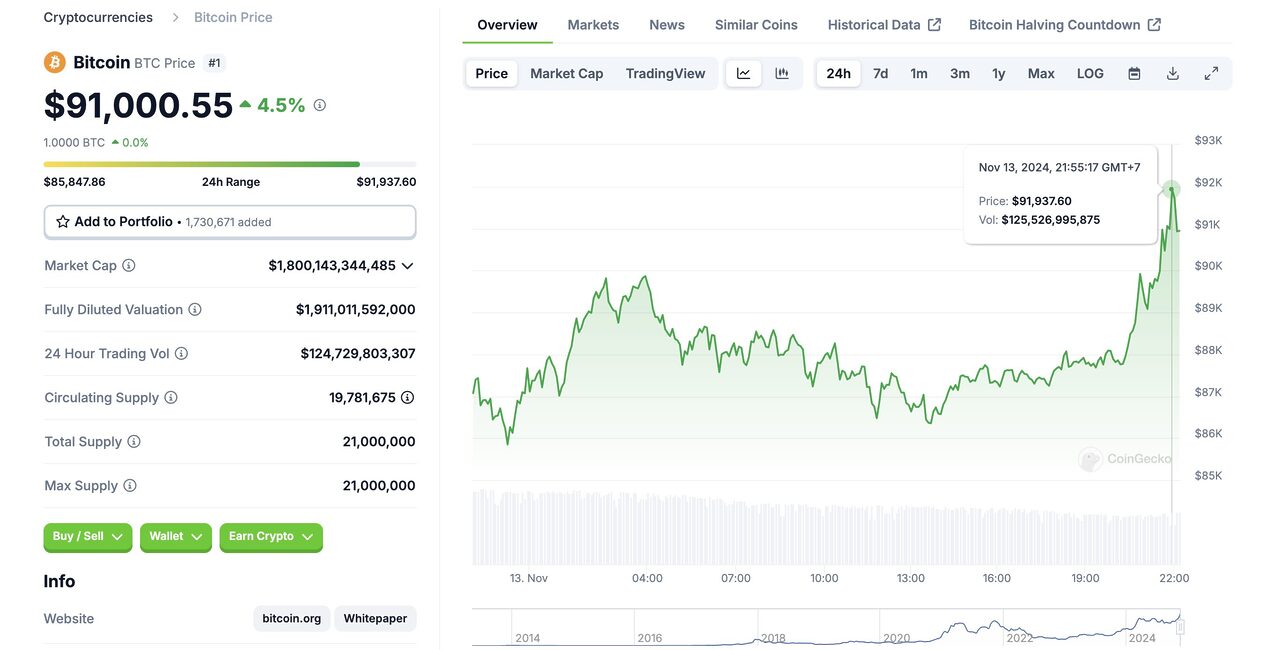Click the 22:00 time axis label
The image size is (1280, 650).
pos(1174,578)
